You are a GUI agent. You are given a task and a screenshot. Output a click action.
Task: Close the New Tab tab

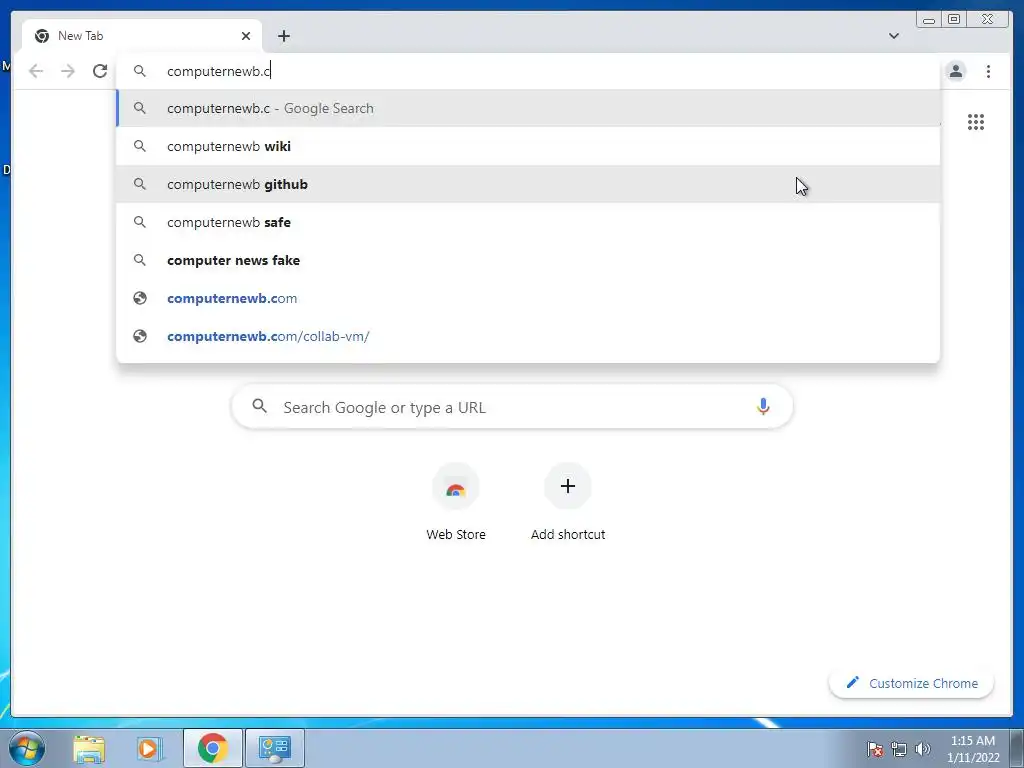[x=246, y=36]
